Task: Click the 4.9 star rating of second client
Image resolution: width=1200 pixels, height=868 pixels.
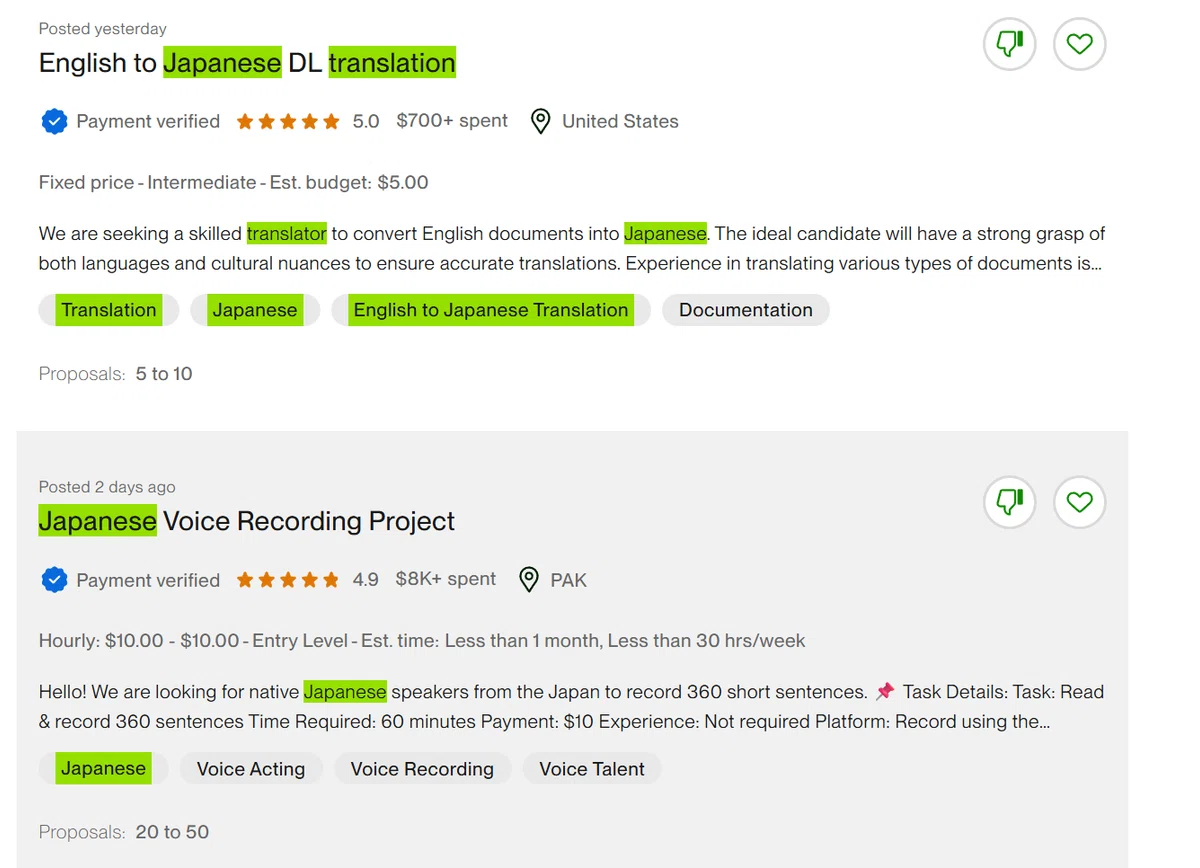Action: coord(307,580)
